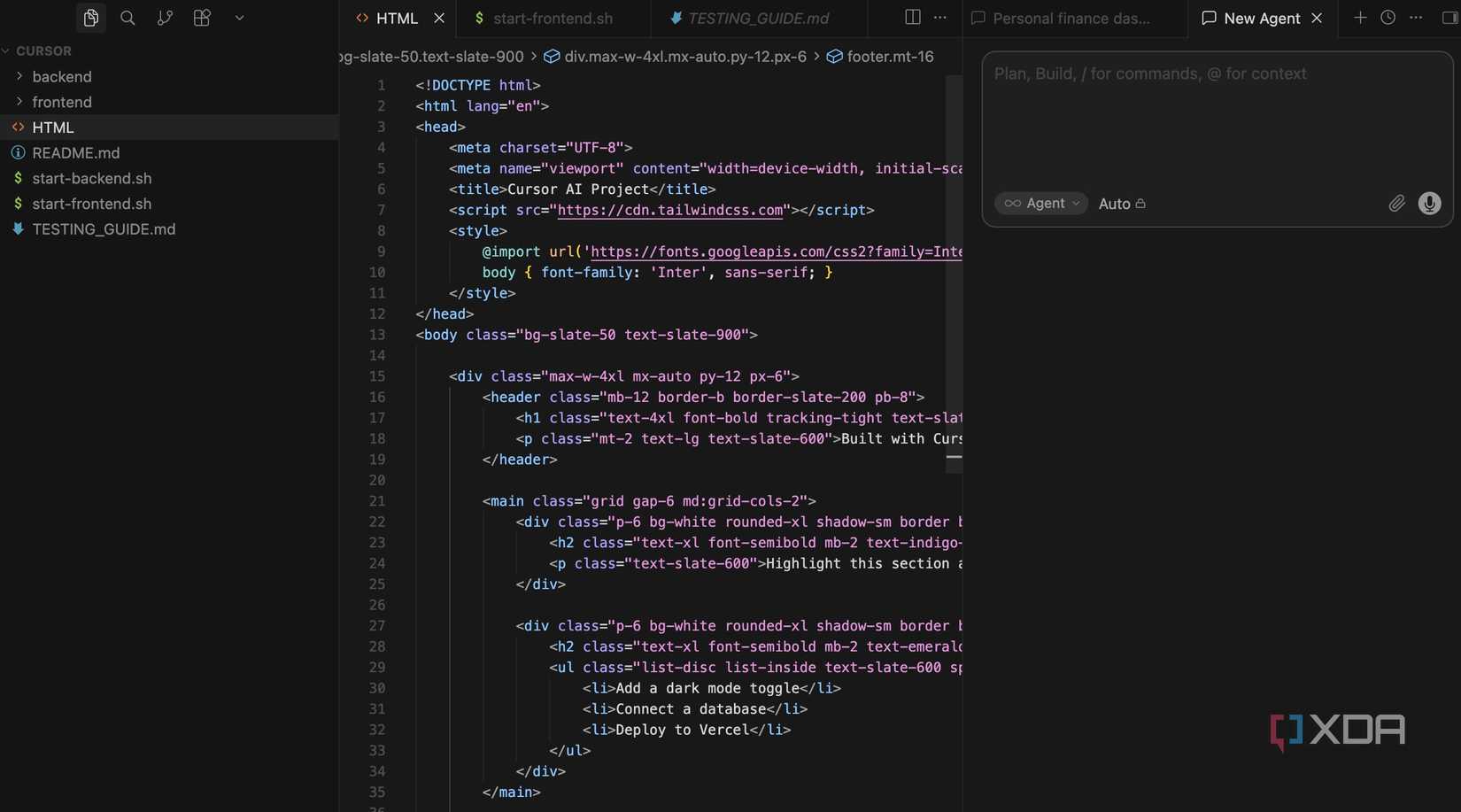Open the Agent mode dropdown

[1041, 204]
